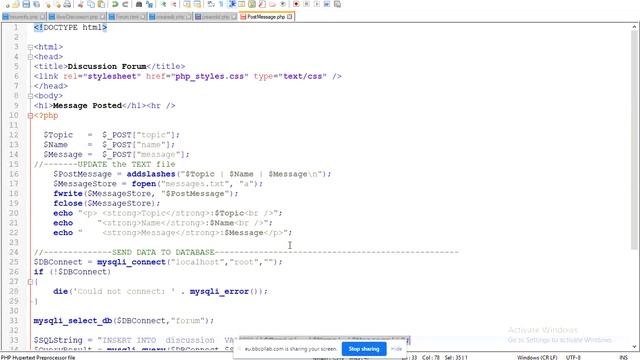This screenshot has height=360, width=640.
Task: Click the PHP Hypertext Preprocessor file status label
Action: (38, 357)
